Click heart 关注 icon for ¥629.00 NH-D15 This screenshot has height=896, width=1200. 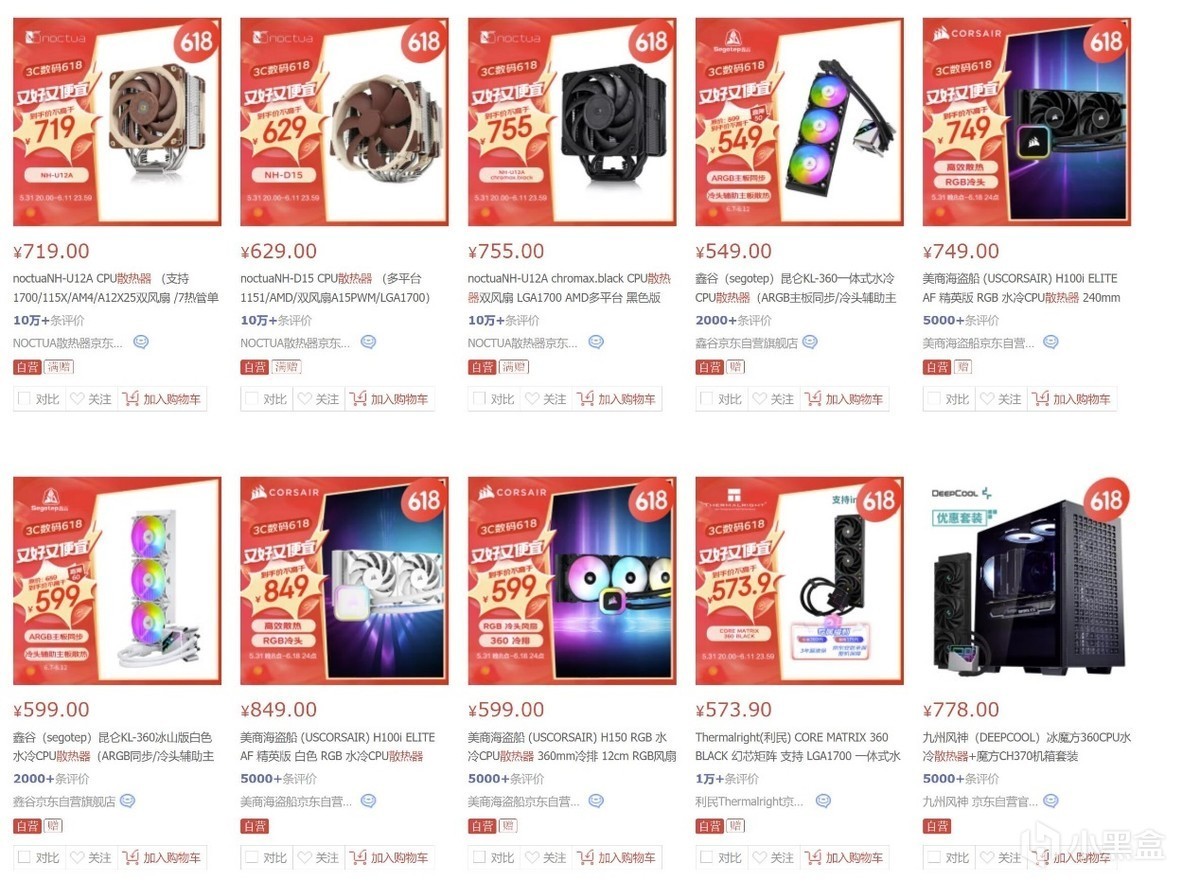click(304, 399)
